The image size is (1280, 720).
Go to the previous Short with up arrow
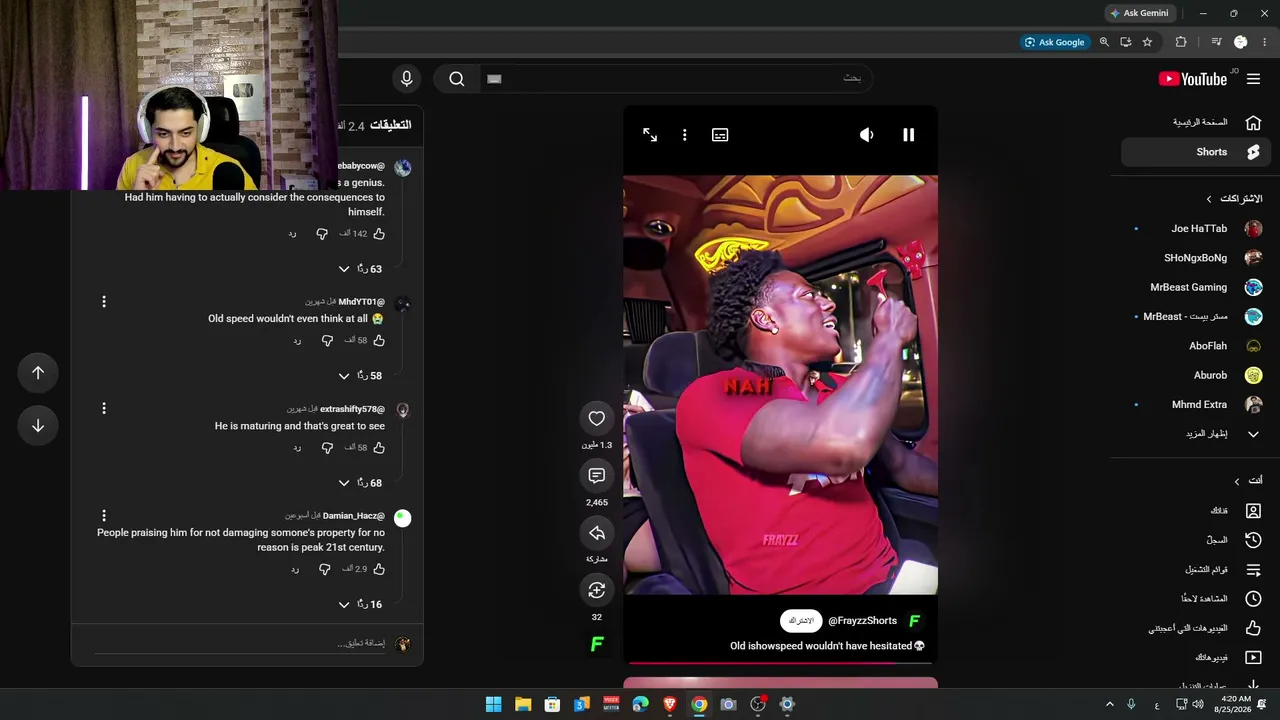pyautogui.click(x=38, y=373)
